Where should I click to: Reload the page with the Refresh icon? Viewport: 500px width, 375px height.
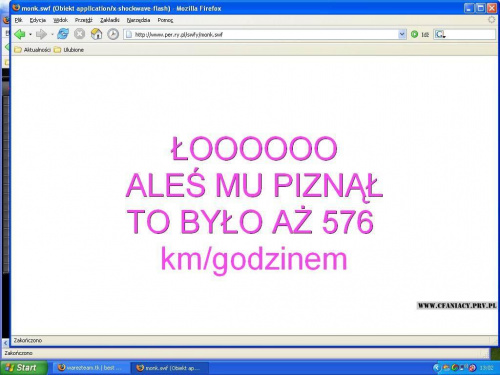pyautogui.click(x=63, y=34)
